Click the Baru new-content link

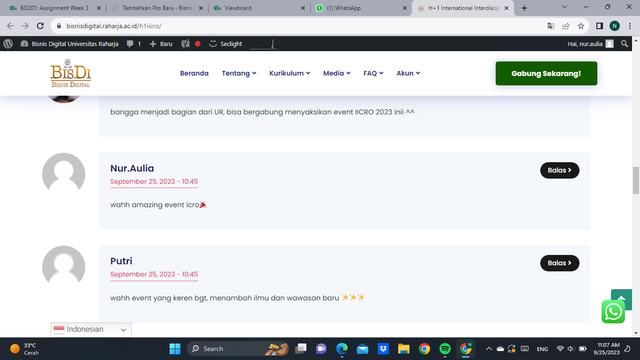(x=161, y=44)
